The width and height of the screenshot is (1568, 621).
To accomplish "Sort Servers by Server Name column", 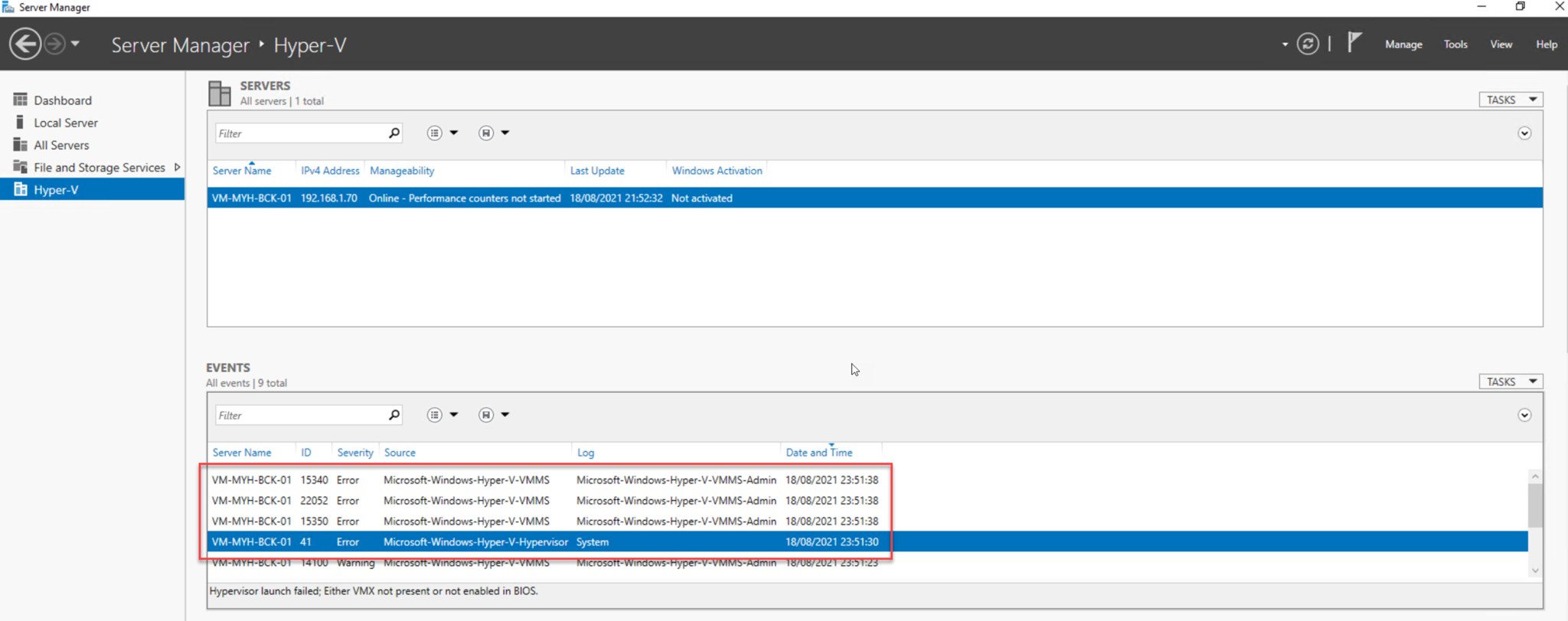I will tap(242, 171).
